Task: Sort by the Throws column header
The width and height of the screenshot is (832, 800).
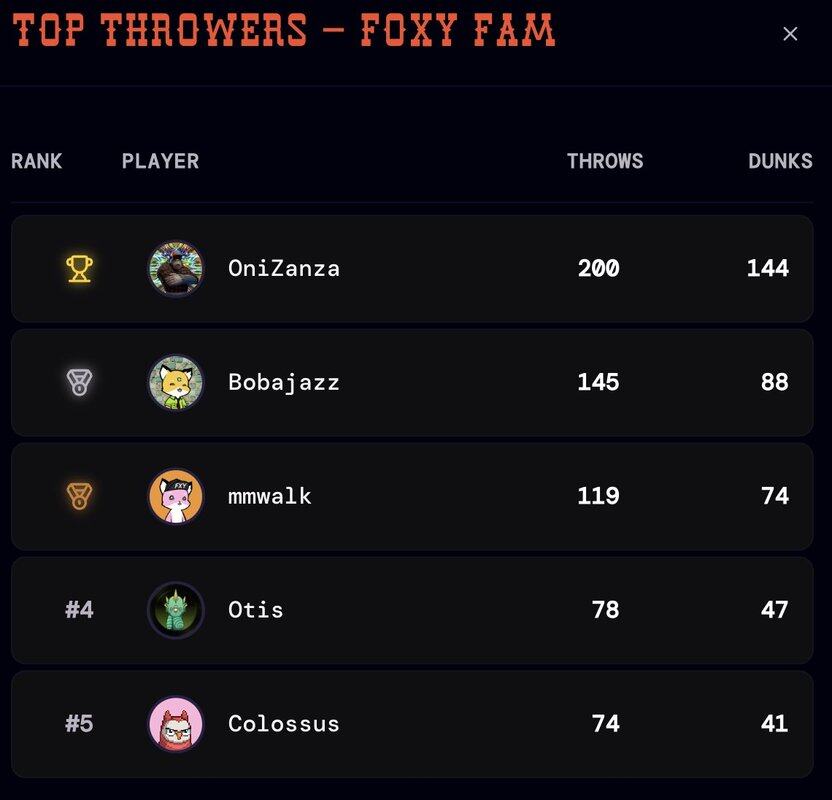Action: tap(605, 161)
